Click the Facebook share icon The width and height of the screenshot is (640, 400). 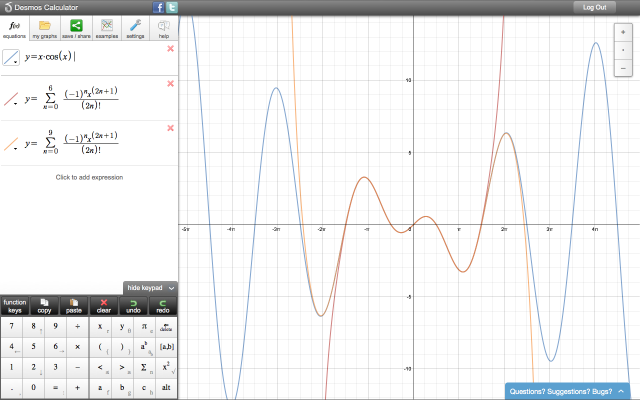[x=158, y=7]
